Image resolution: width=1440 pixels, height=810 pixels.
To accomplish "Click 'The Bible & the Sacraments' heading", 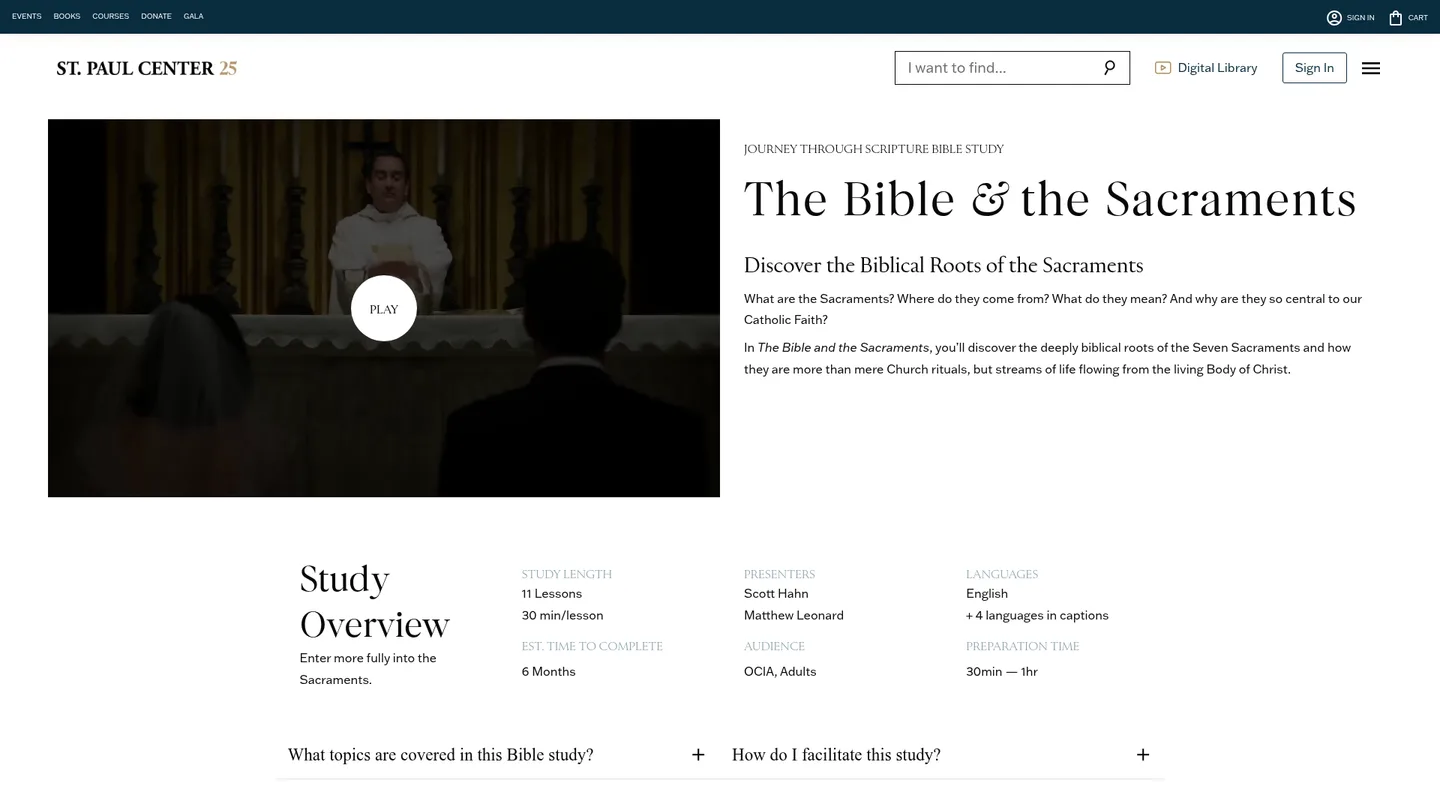I will 1050,198.
